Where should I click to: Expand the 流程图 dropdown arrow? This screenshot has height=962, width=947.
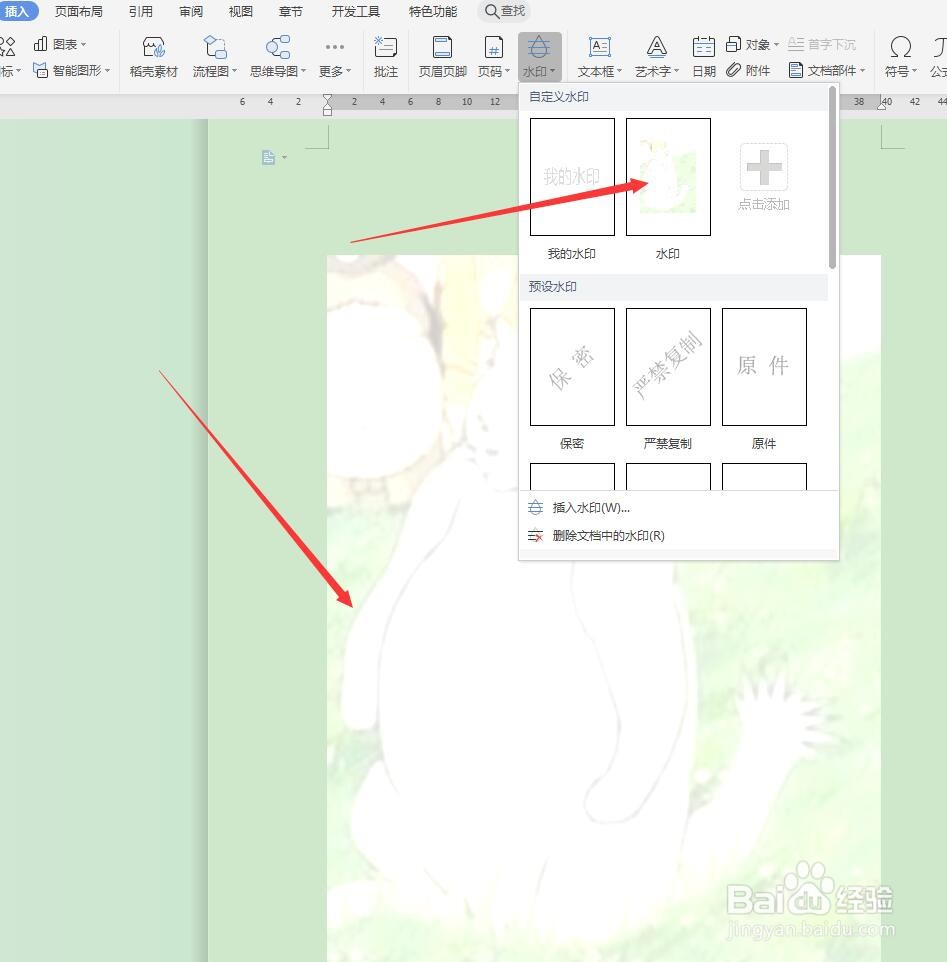tap(234, 71)
